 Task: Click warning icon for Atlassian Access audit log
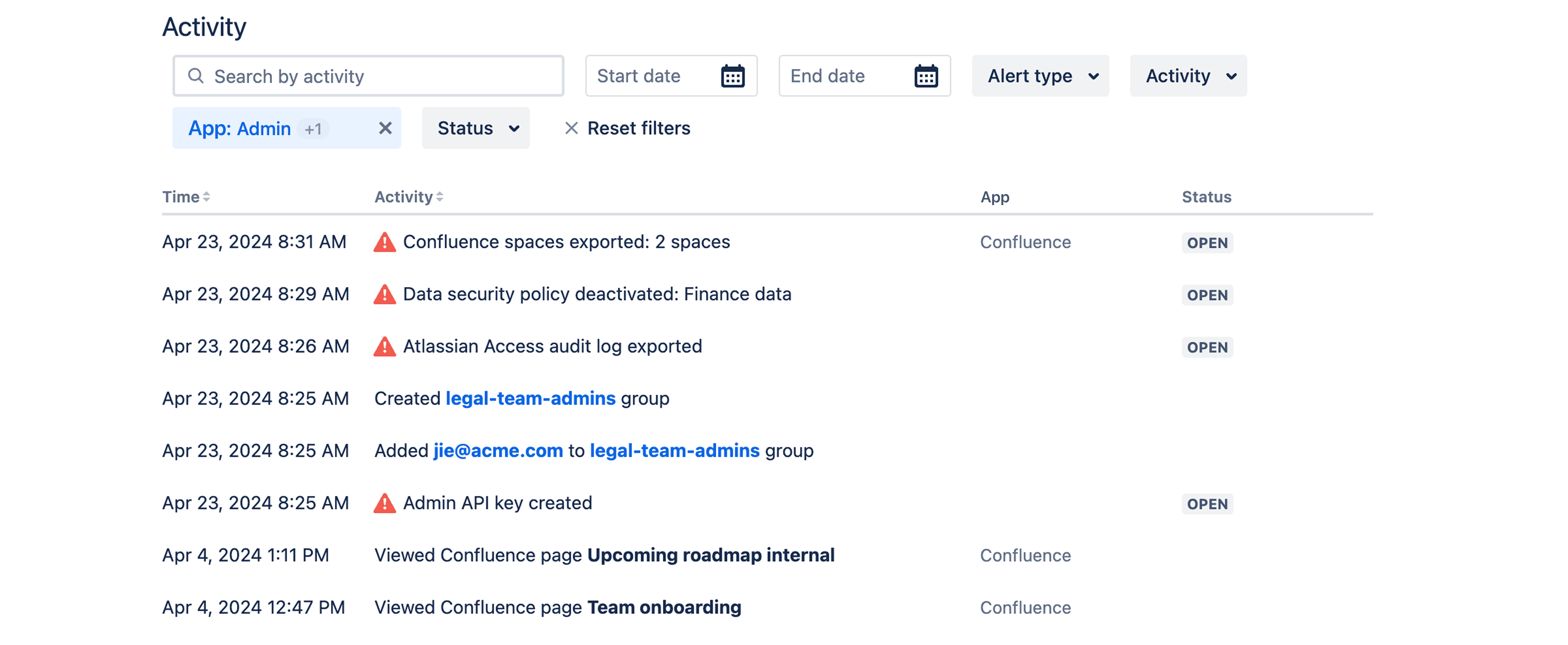pos(385,347)
